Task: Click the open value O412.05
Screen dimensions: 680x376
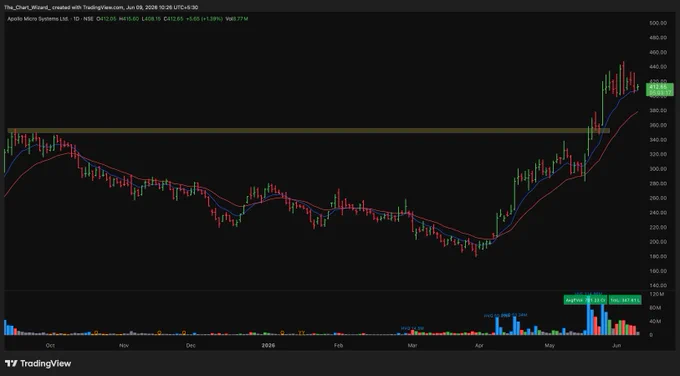Action: (106, 19)
